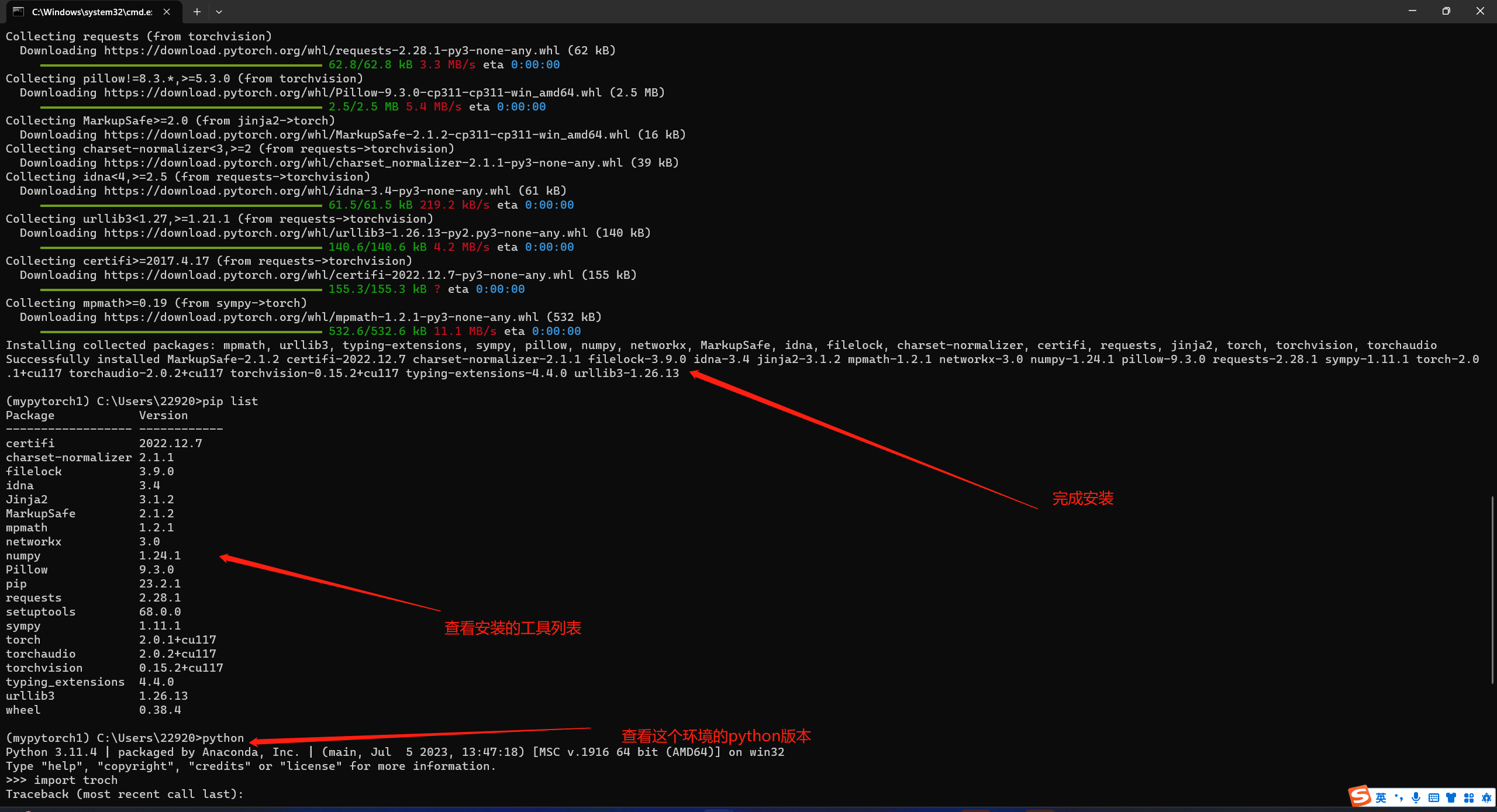Toggle punctuation mode on the IME bar

1399,798
